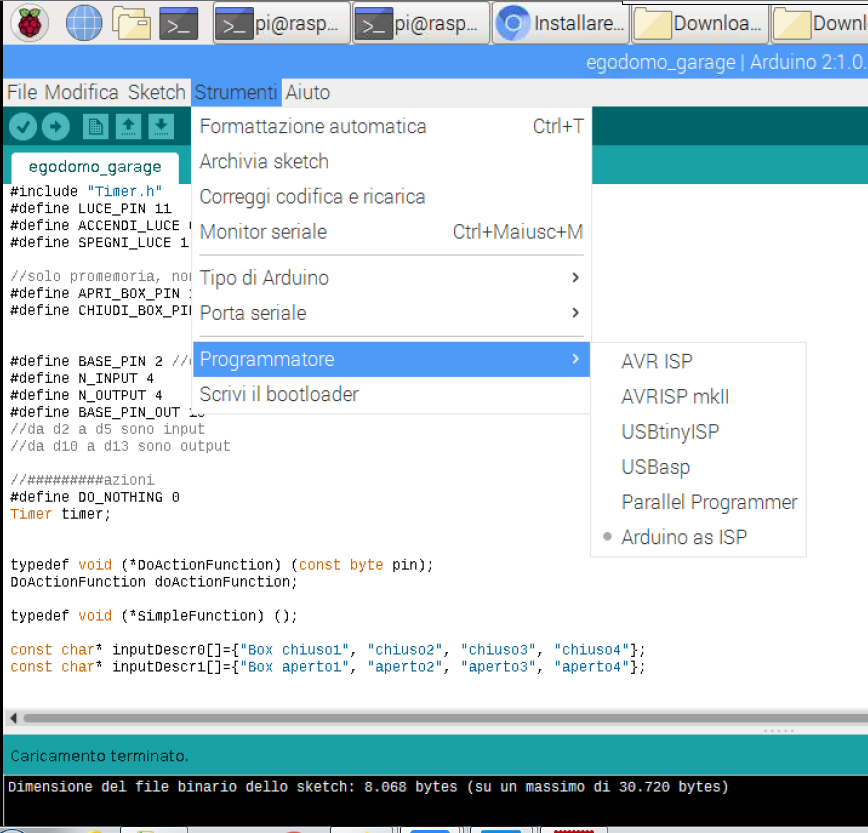Select Arduino as ISP programmer
The image size is (868, 833).
click(x=699, y=537)
